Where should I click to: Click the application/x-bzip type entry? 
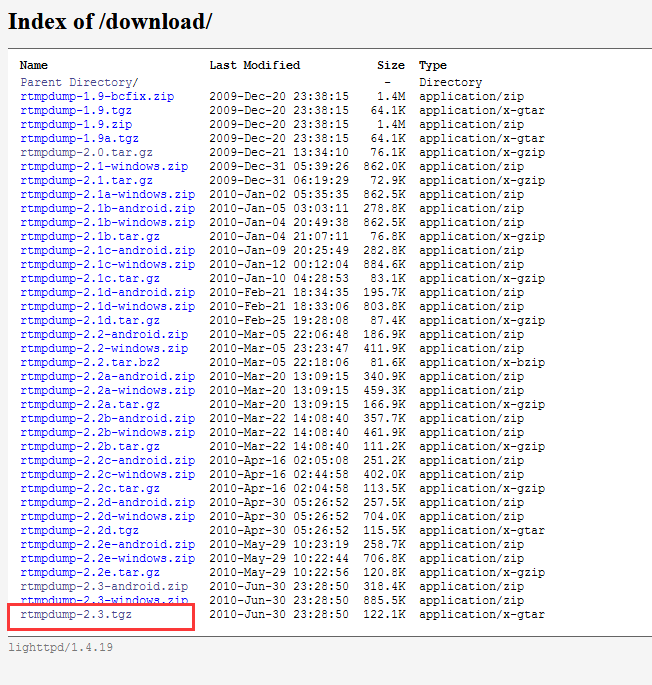pyautogui.click(x=482, y=362)
